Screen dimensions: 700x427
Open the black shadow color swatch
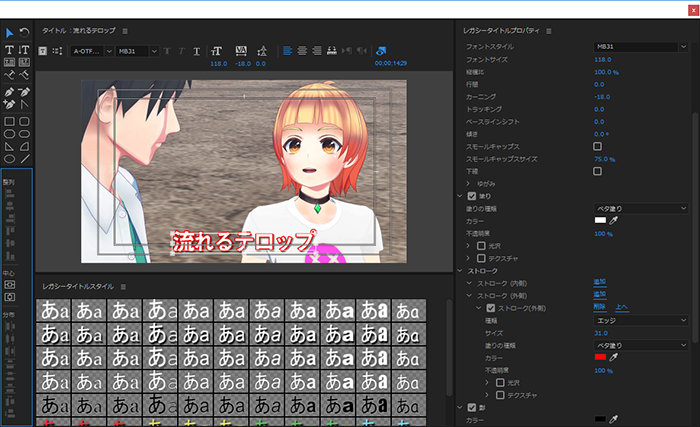tap(600, 419)
